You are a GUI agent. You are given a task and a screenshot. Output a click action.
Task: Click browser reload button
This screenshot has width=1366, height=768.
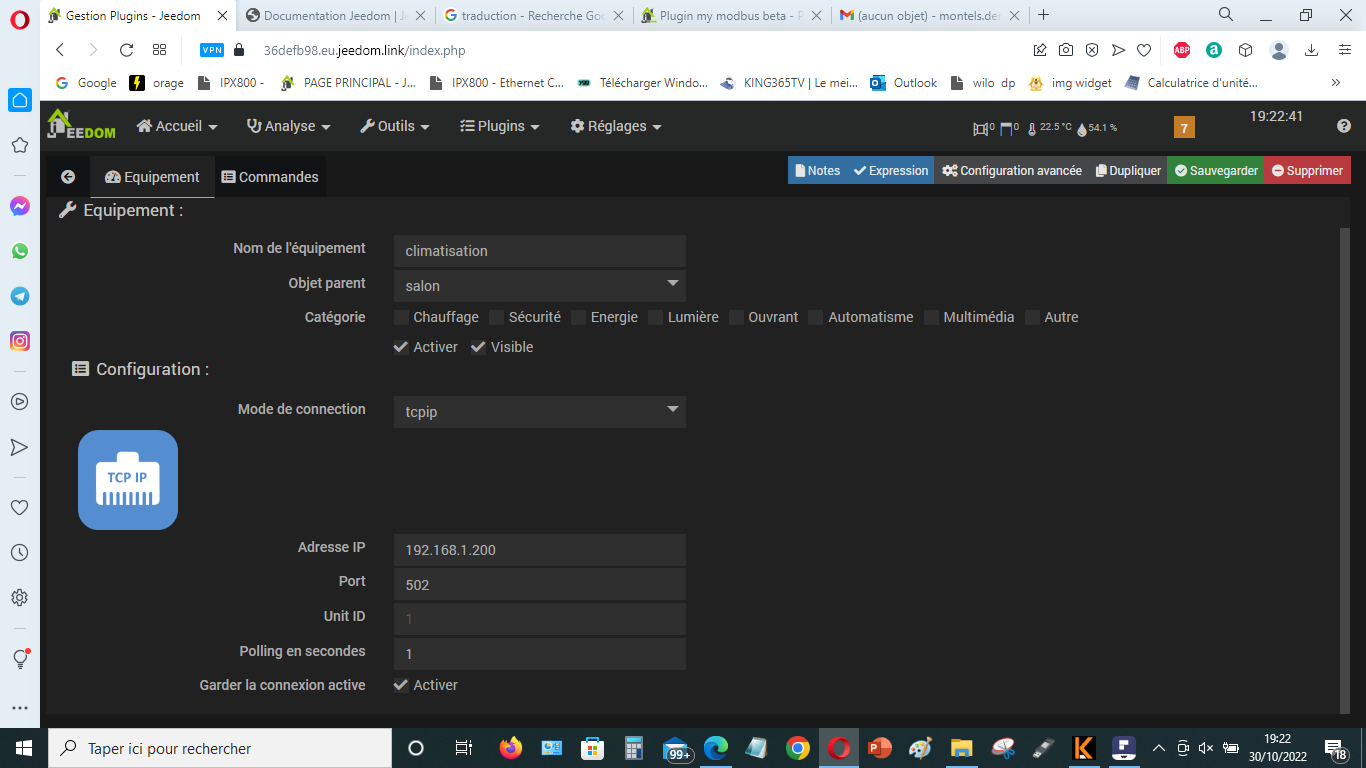tap(126, 50)
